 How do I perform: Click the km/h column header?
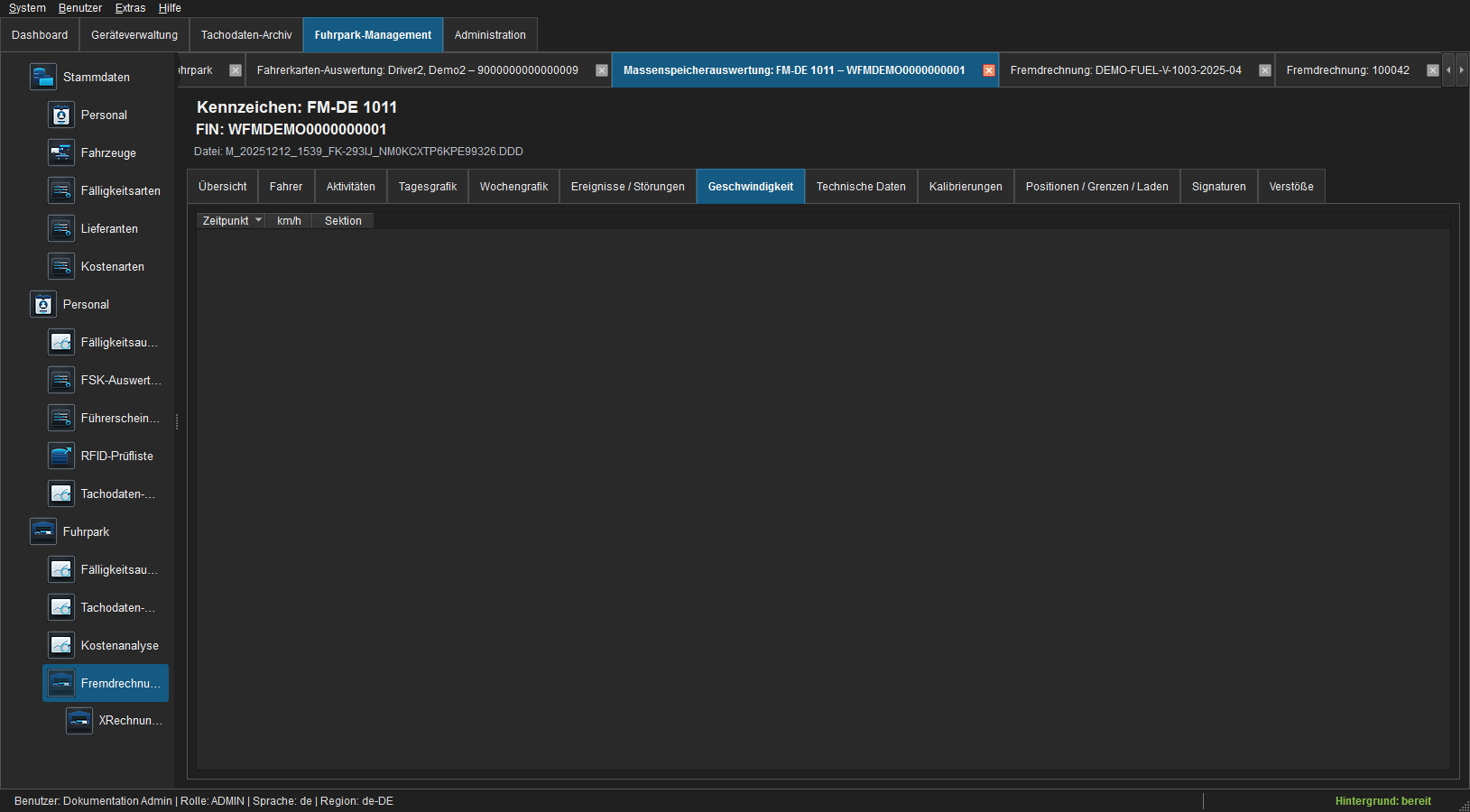[x=289, y=221]
